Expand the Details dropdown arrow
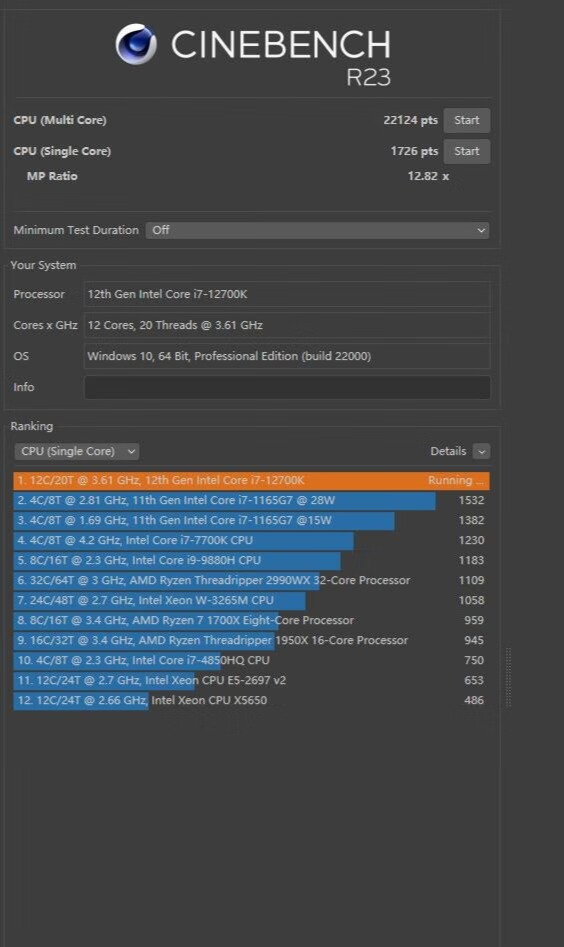Image resolution: width=564 pixels, height=947 pixels. [x=481, y=451]
